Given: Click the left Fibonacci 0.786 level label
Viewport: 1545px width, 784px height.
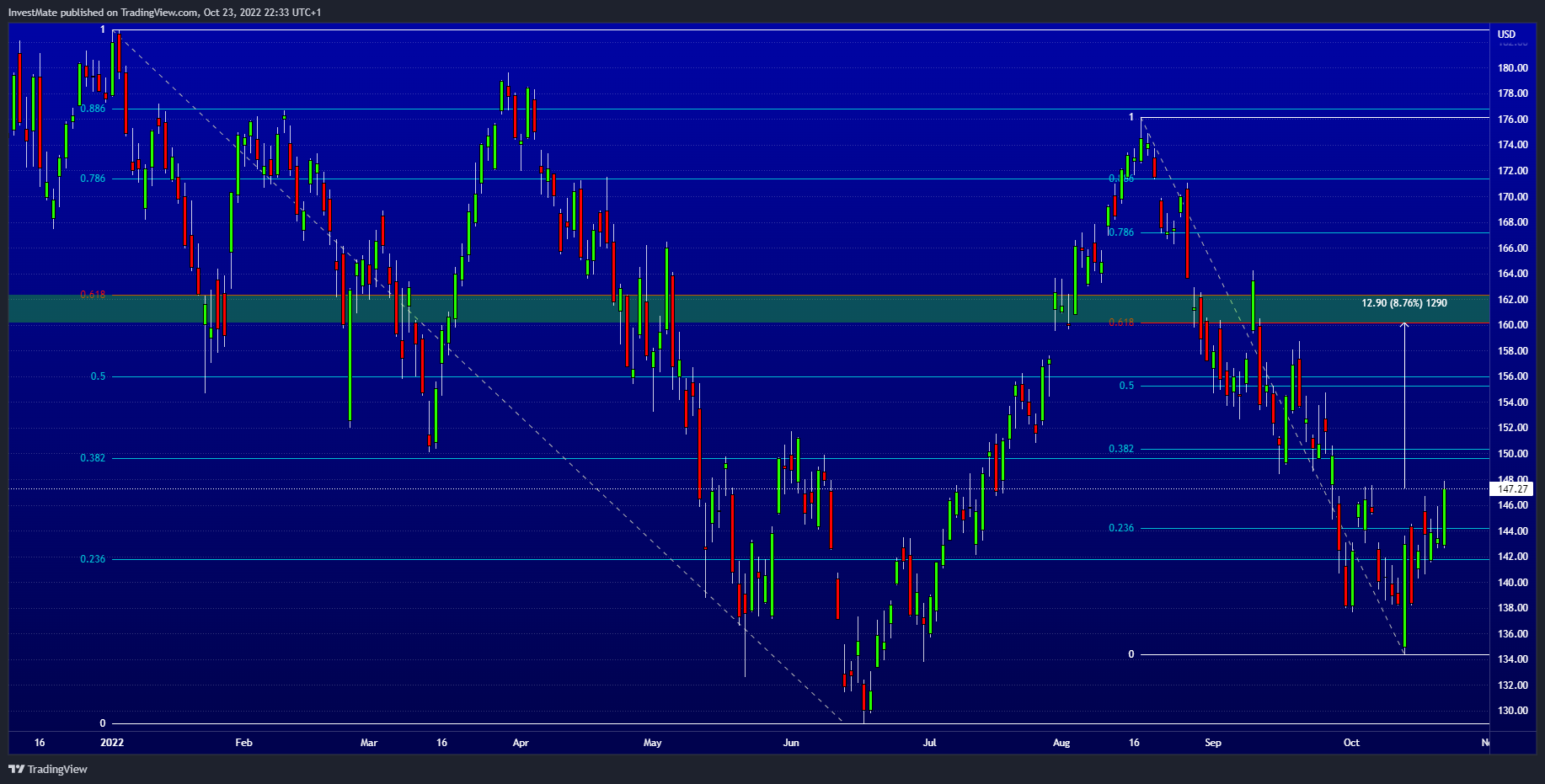Looking at the screenshot, I should 93,179.
